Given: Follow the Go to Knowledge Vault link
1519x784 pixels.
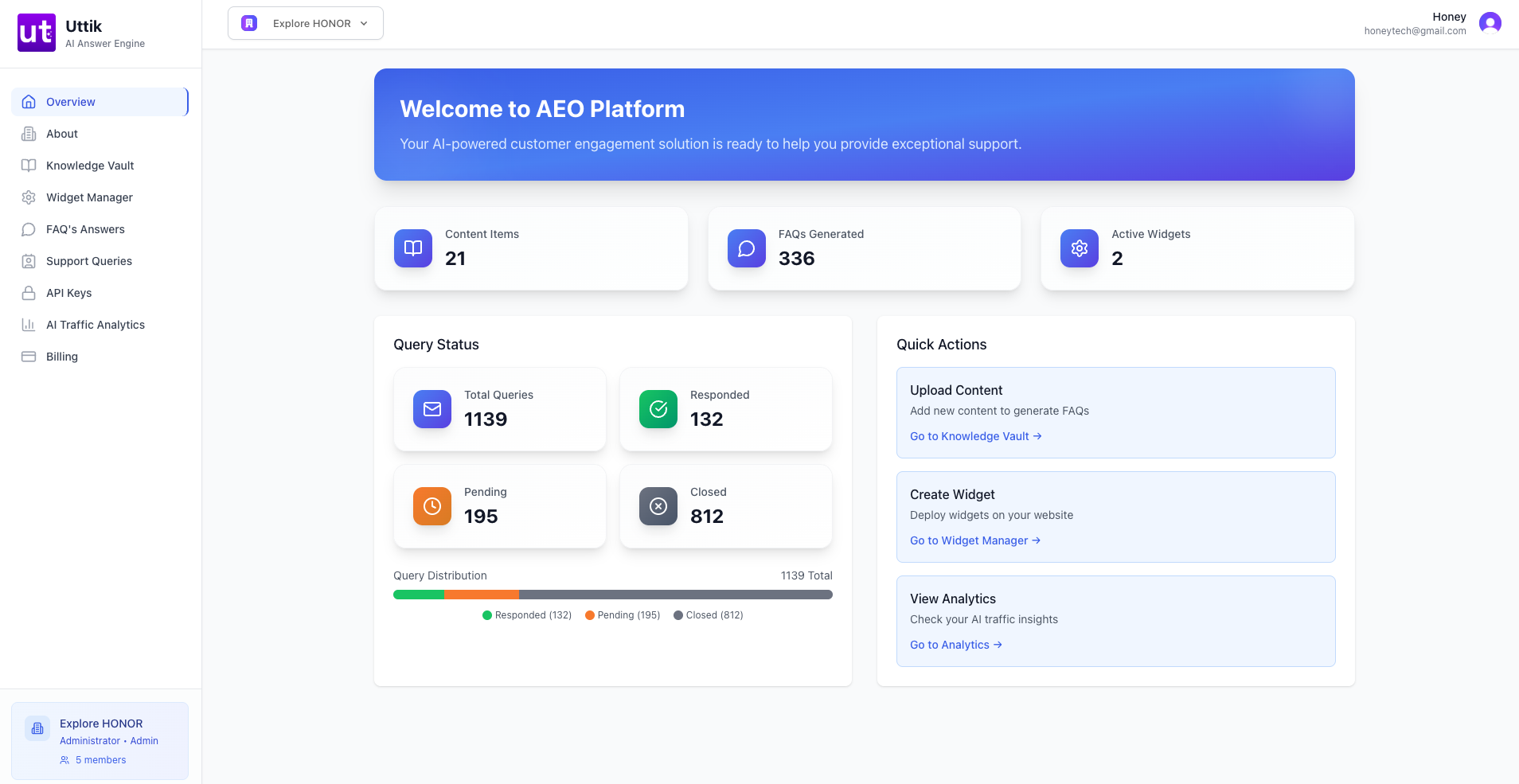Looking at the screenshot, I should [x=976, y=436].
